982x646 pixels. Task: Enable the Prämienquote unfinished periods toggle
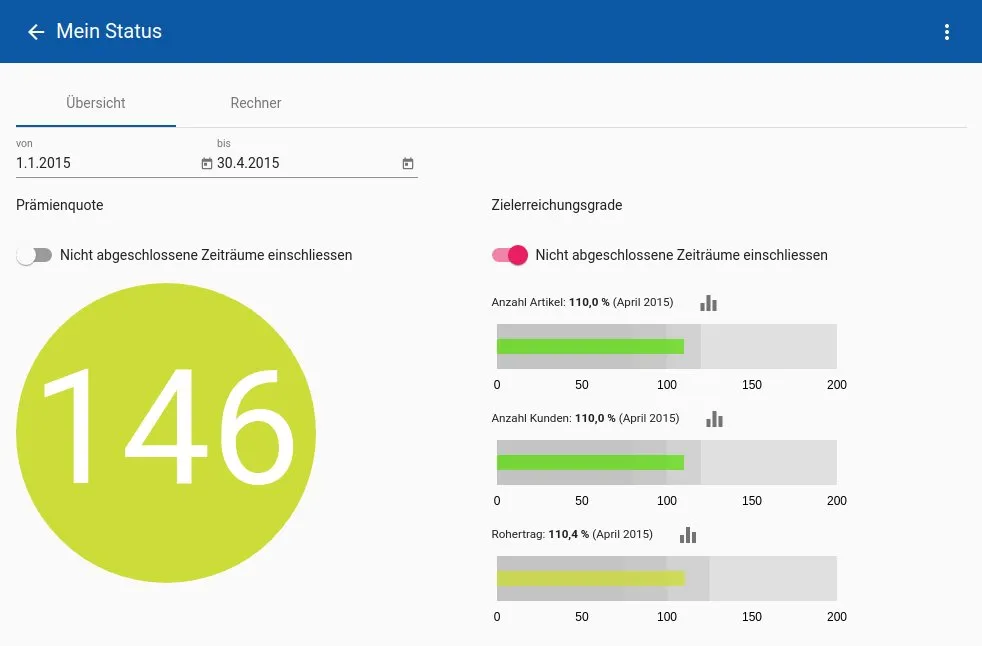point(35,255)
